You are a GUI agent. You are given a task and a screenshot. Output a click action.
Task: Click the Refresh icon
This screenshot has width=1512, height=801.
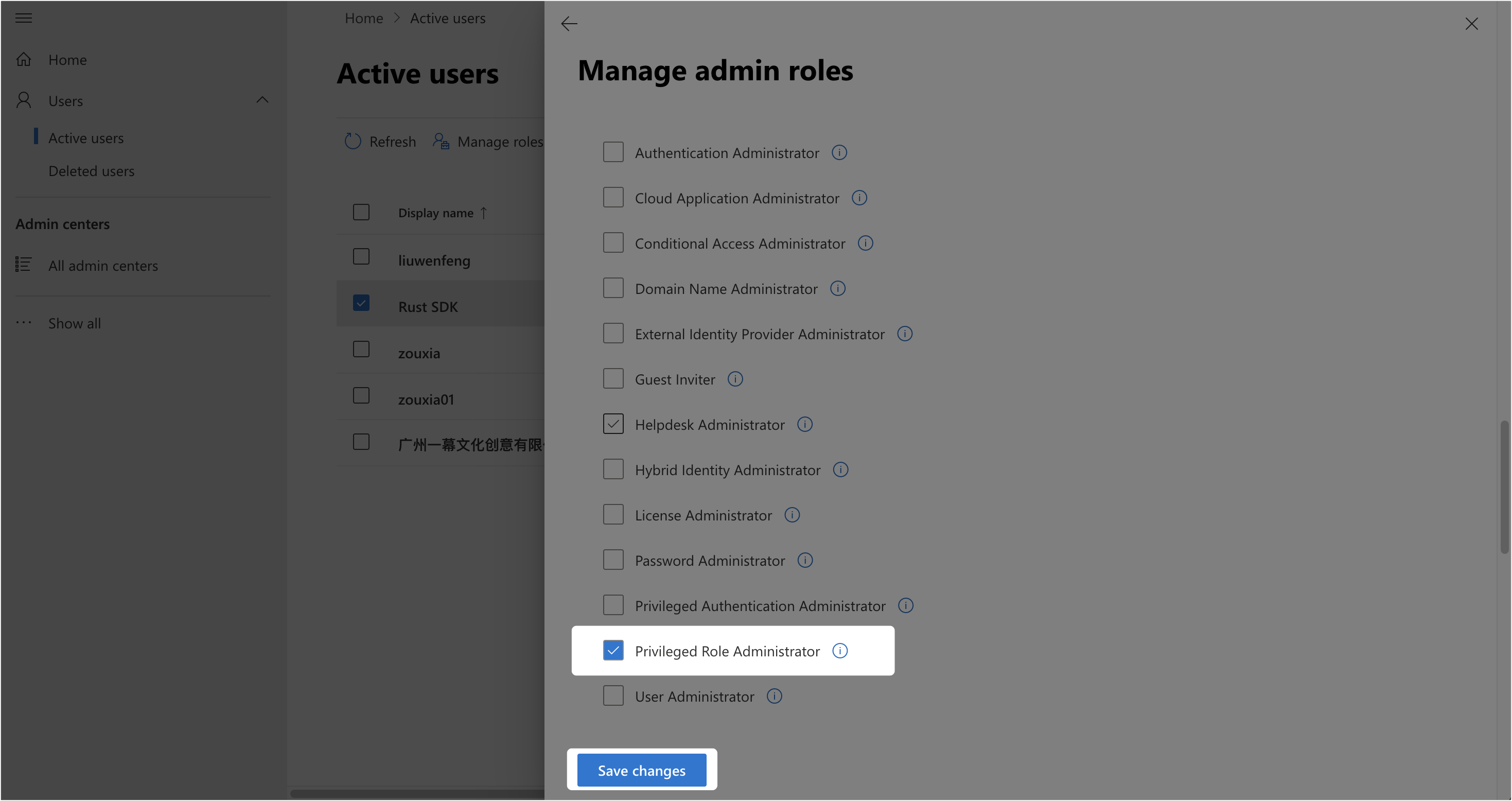(352, 141)
